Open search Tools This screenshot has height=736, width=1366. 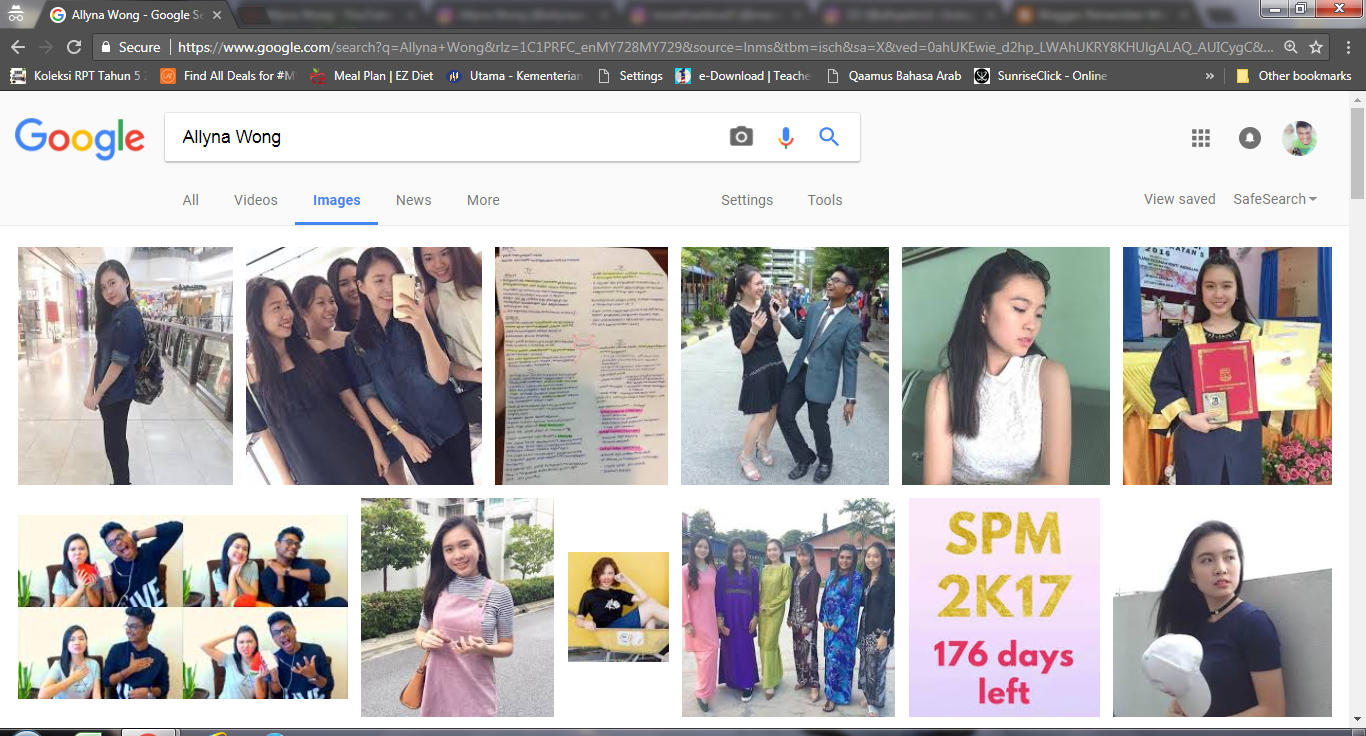tap(824, 200)
